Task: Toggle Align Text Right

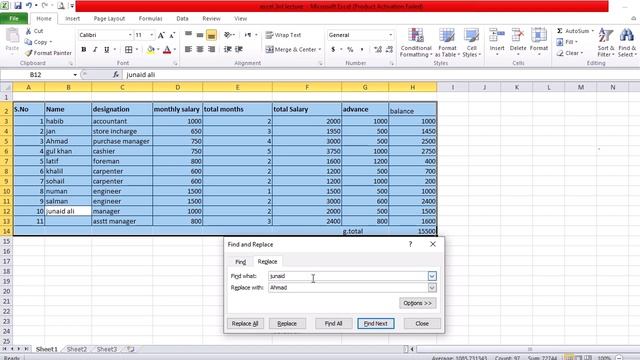Action: [211, 49]
